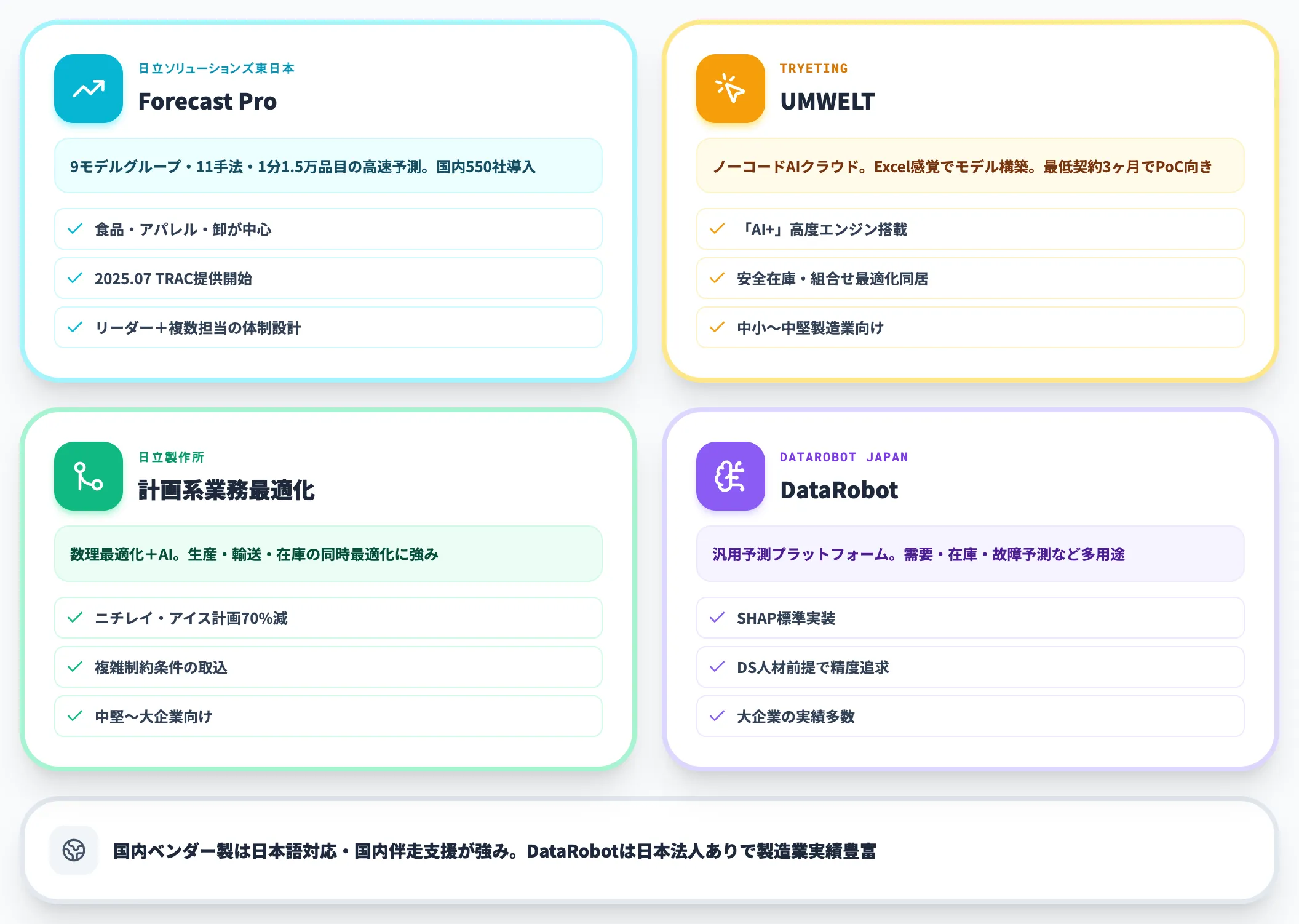The width and height of the screenshot is (1299, 924).
Task: Click the 日立ソリューションズ東日本 vendor label
Action: click(217, 68)
